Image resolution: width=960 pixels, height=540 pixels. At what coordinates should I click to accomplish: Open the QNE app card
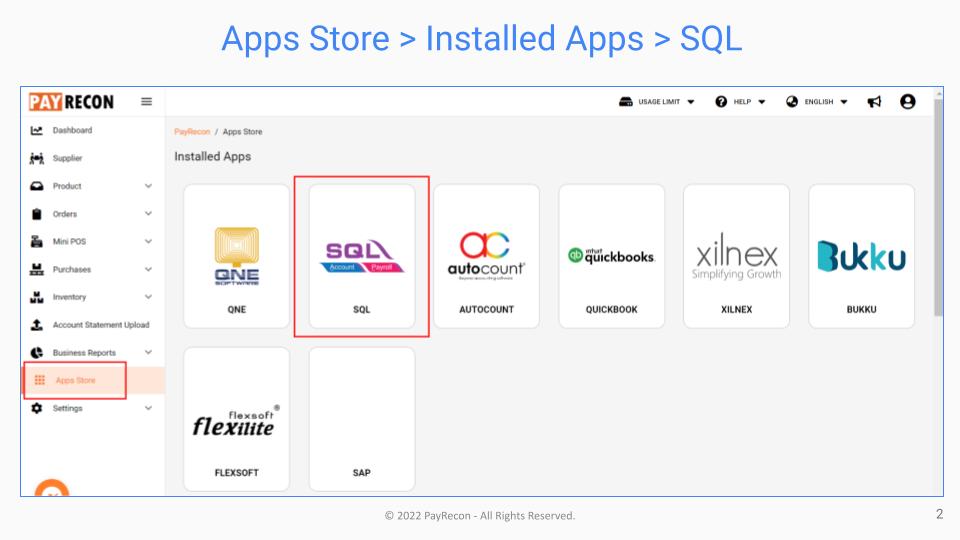point(237,257)
